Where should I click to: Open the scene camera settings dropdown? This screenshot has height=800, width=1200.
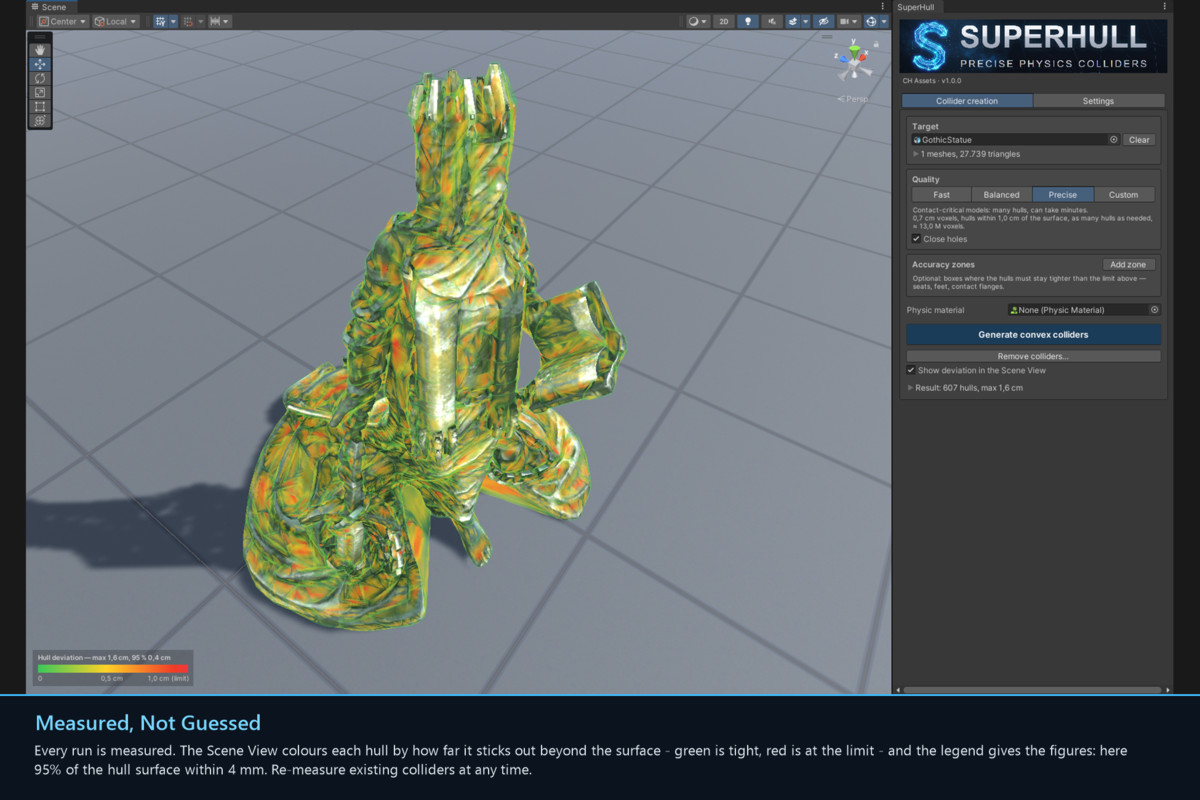pos(849,21)
